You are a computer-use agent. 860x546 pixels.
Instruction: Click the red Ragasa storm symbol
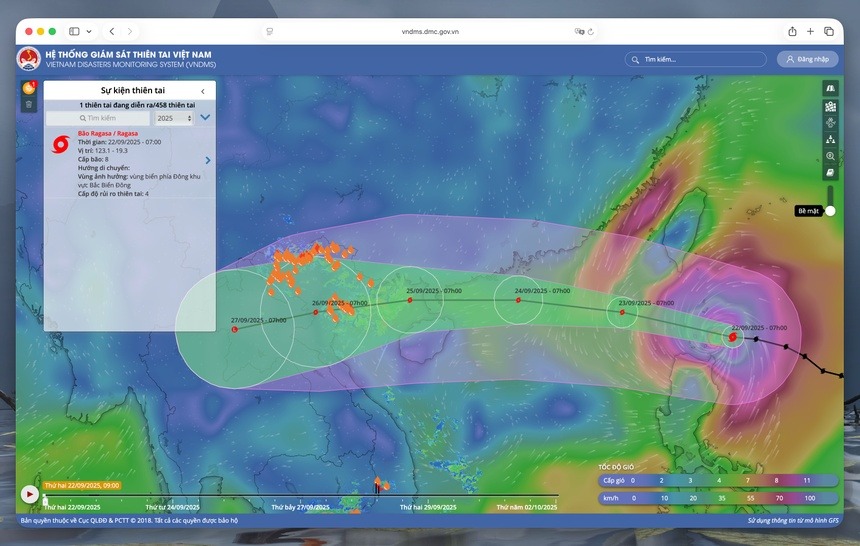(x=61, y=144)
